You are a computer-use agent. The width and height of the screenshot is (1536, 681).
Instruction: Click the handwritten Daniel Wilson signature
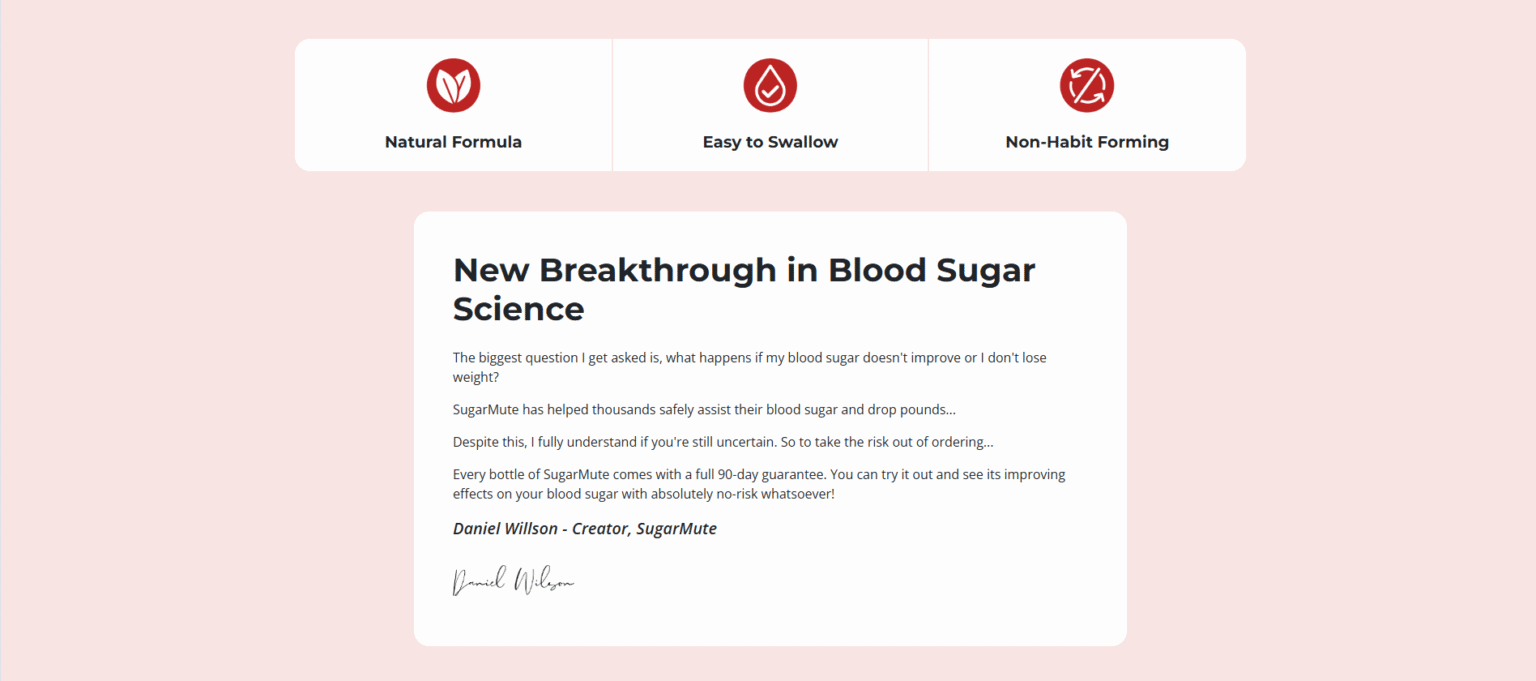pyautogui.click(x=513, y=581)
